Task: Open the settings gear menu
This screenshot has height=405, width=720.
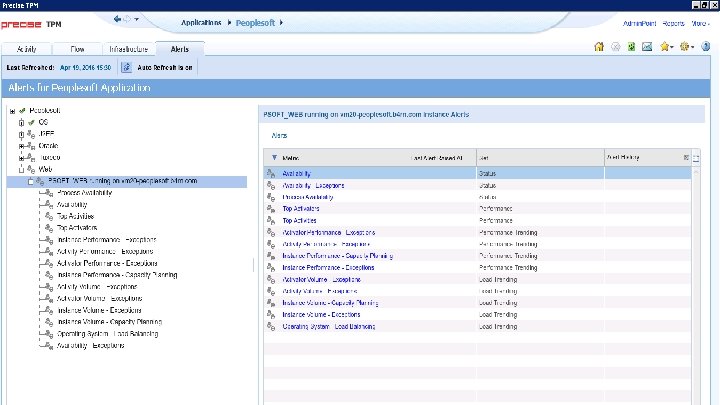Action: (x=686, y=46)
